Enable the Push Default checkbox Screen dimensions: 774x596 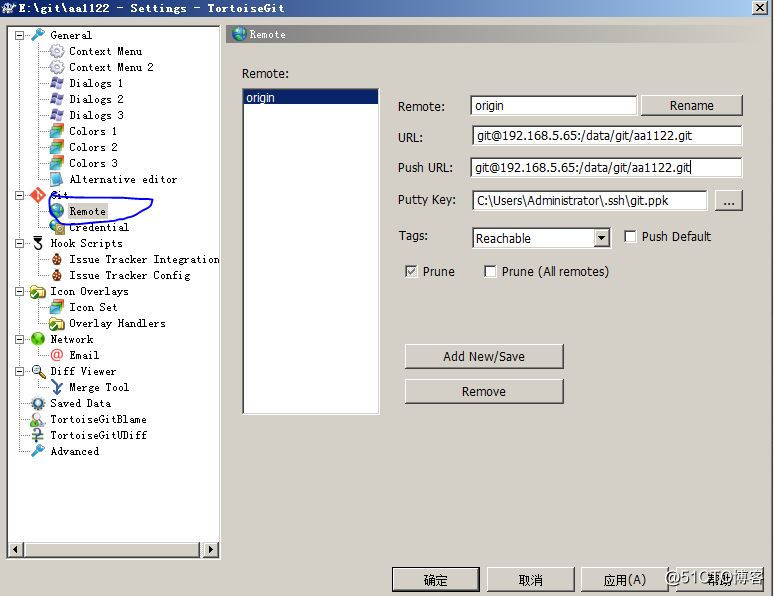630,237
